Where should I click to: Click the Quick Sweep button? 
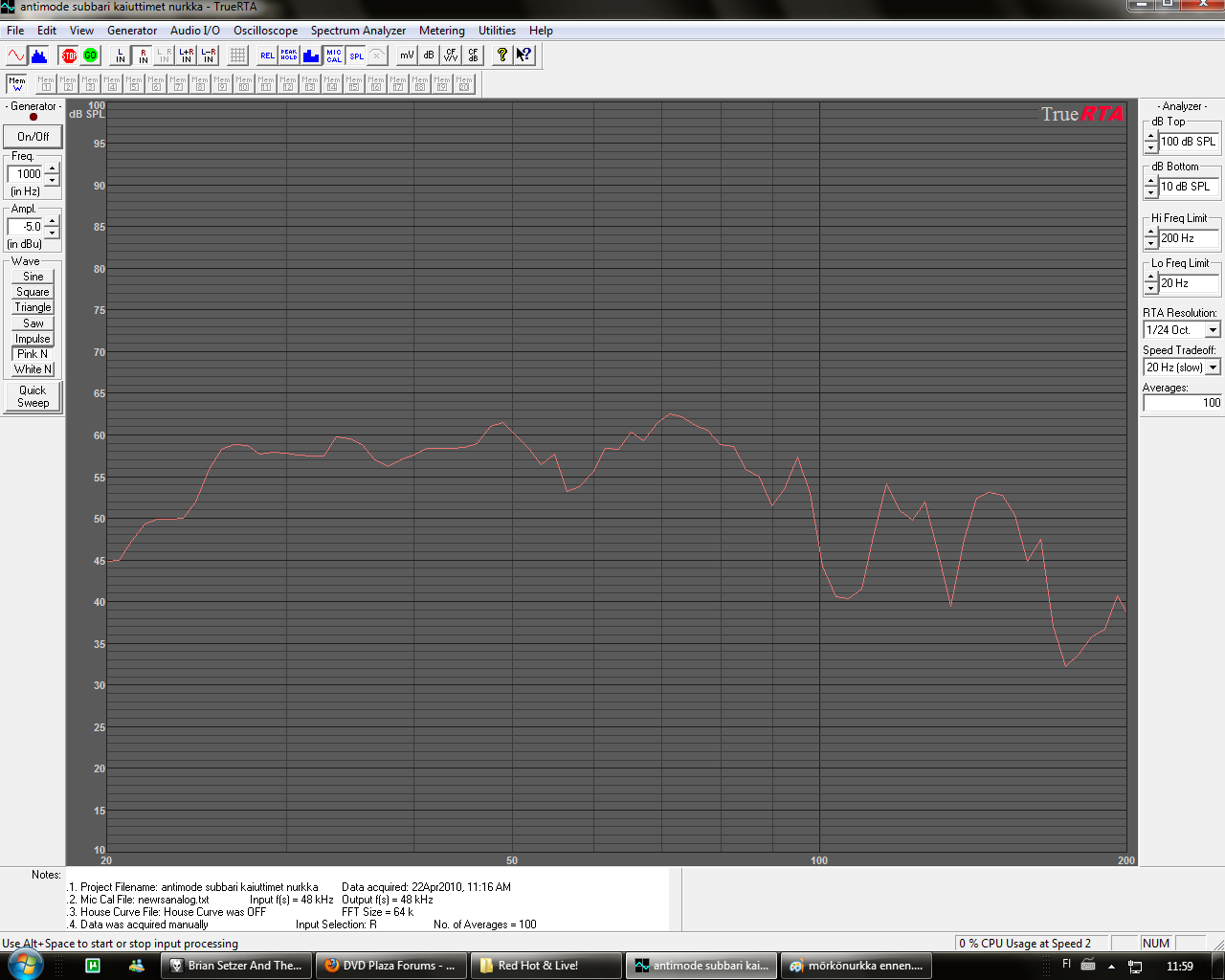pos(33,396)
